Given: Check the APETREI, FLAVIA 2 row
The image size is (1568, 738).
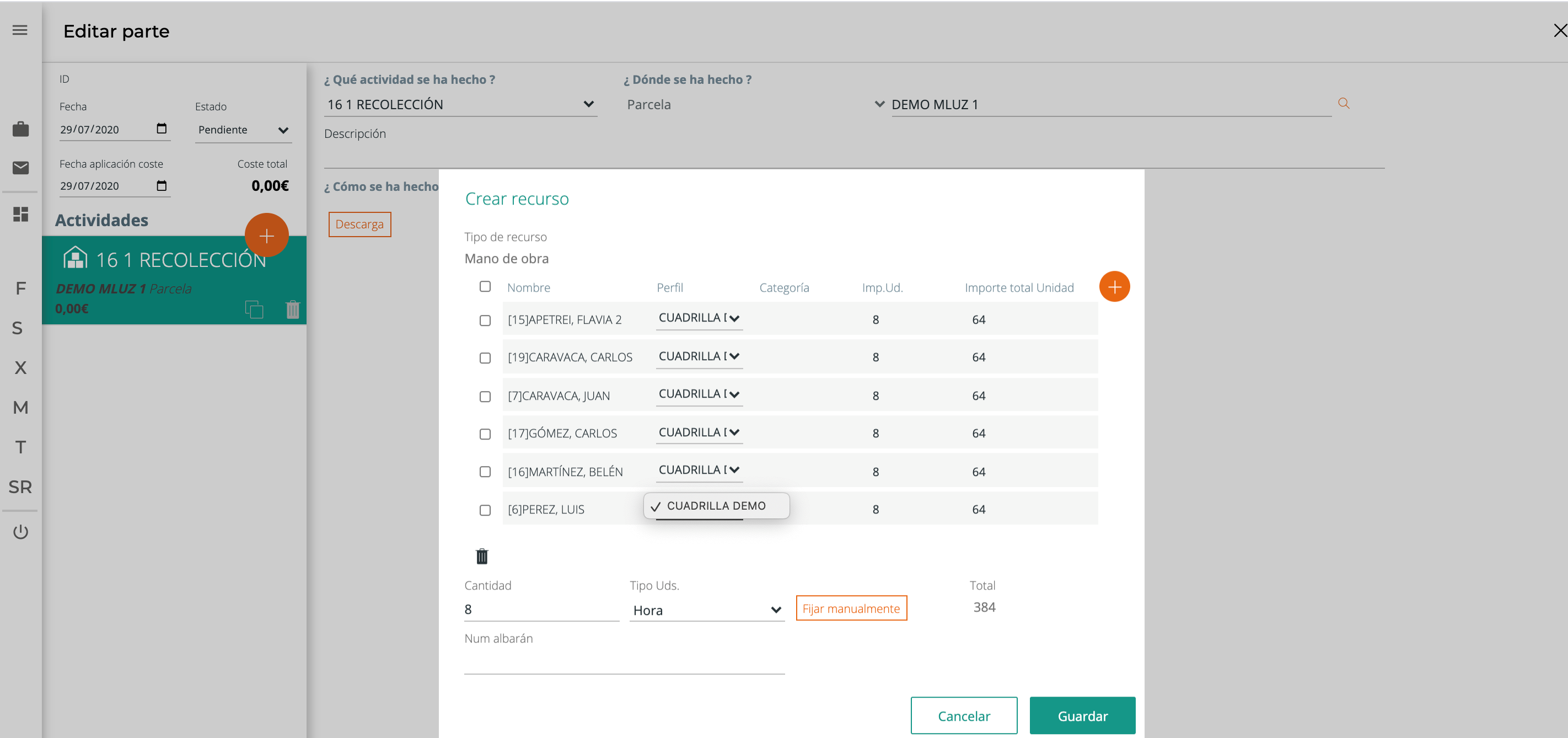Looking at the screenshot, I should click(485, 320).
